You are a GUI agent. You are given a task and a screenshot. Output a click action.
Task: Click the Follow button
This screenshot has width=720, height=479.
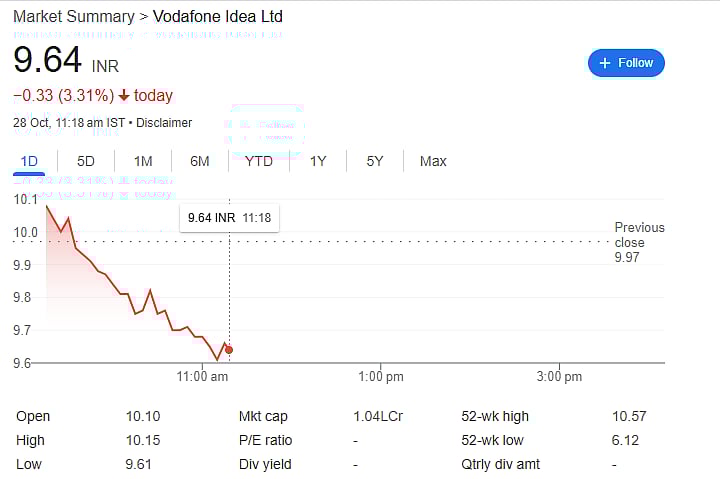pyautogui.click(x=626, y=63)
